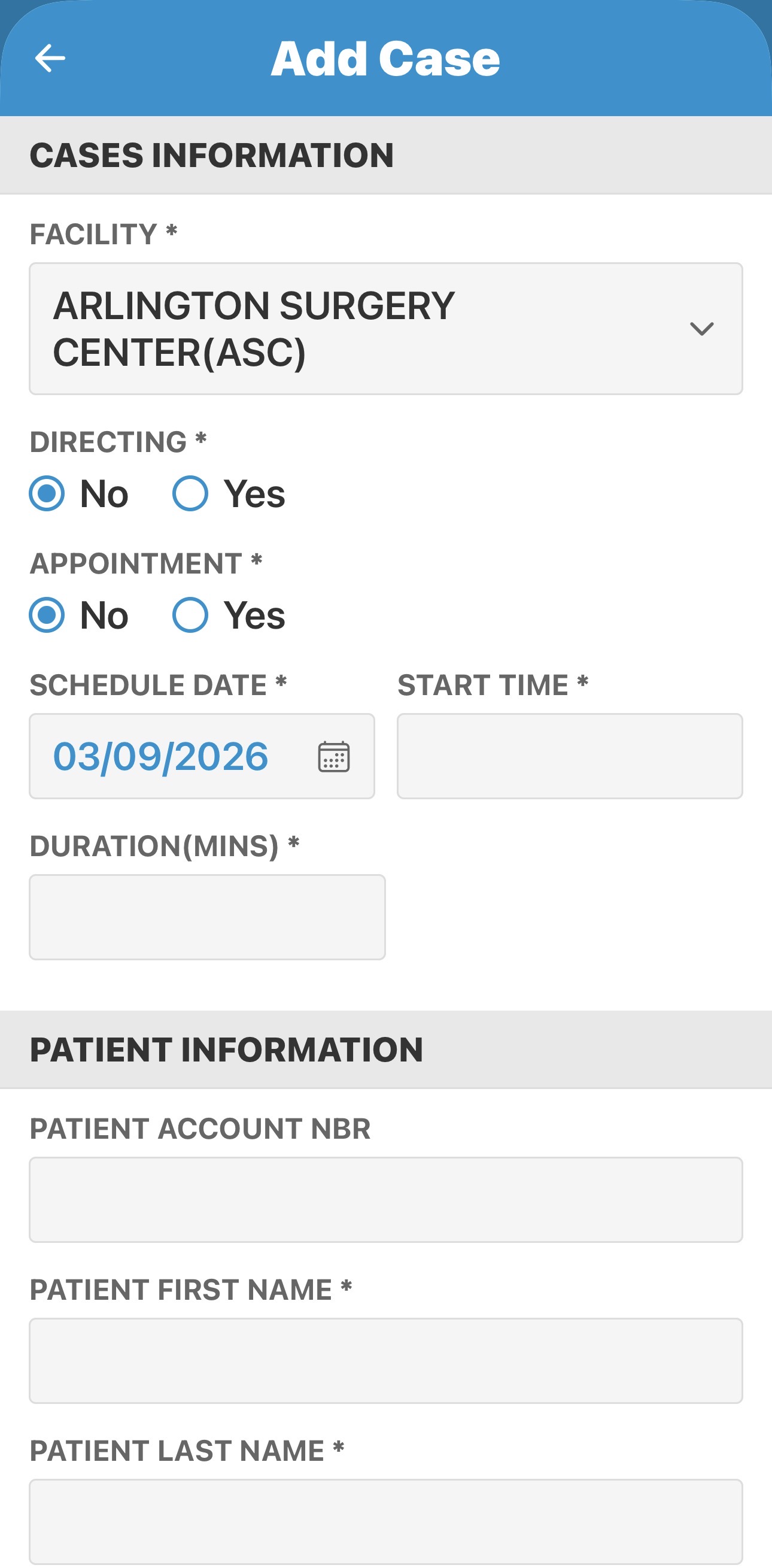Click the Patient First Name input
The height and width of the screenshot is (1568, 772).
[x=385, y=1360]
